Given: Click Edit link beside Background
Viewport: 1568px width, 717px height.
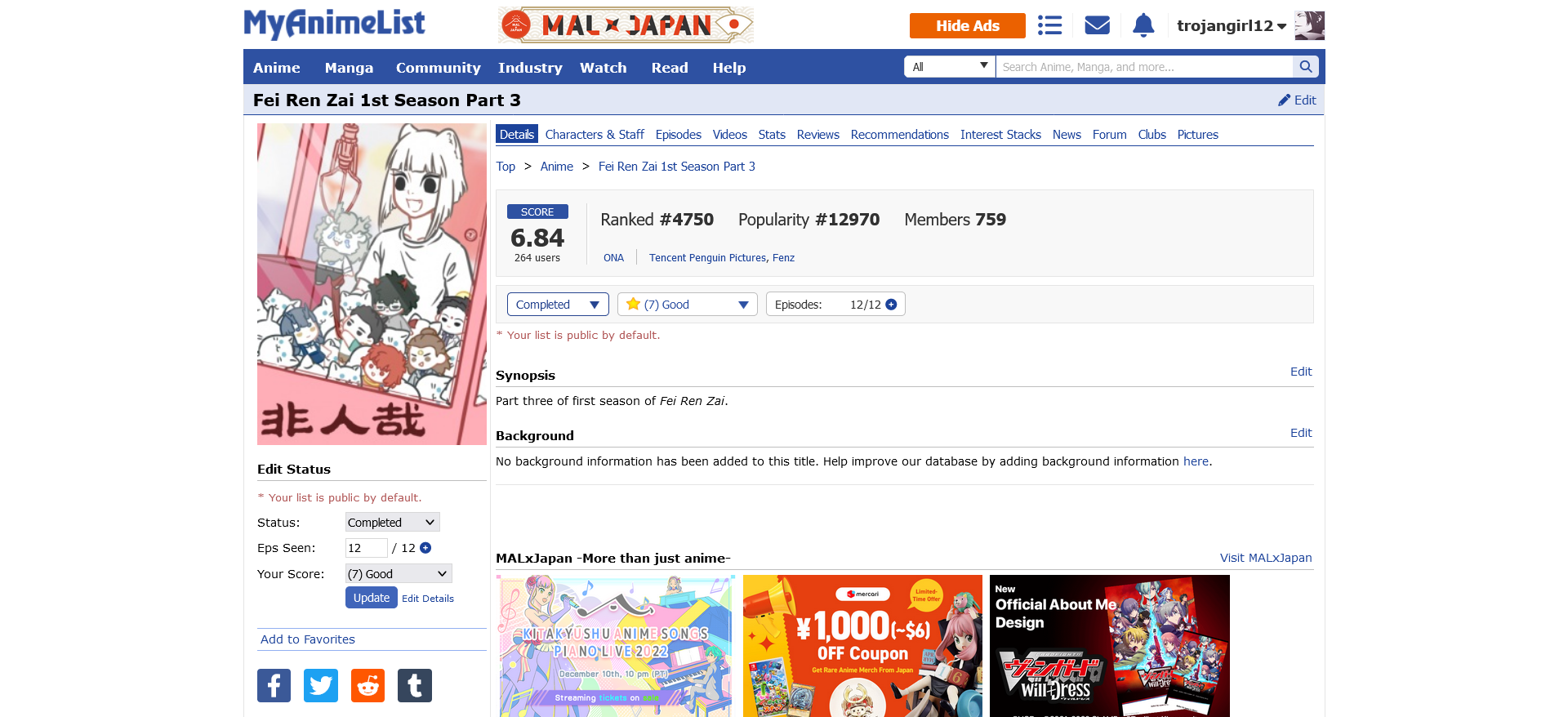Looking at the screenshot, I should point(1301,433).
